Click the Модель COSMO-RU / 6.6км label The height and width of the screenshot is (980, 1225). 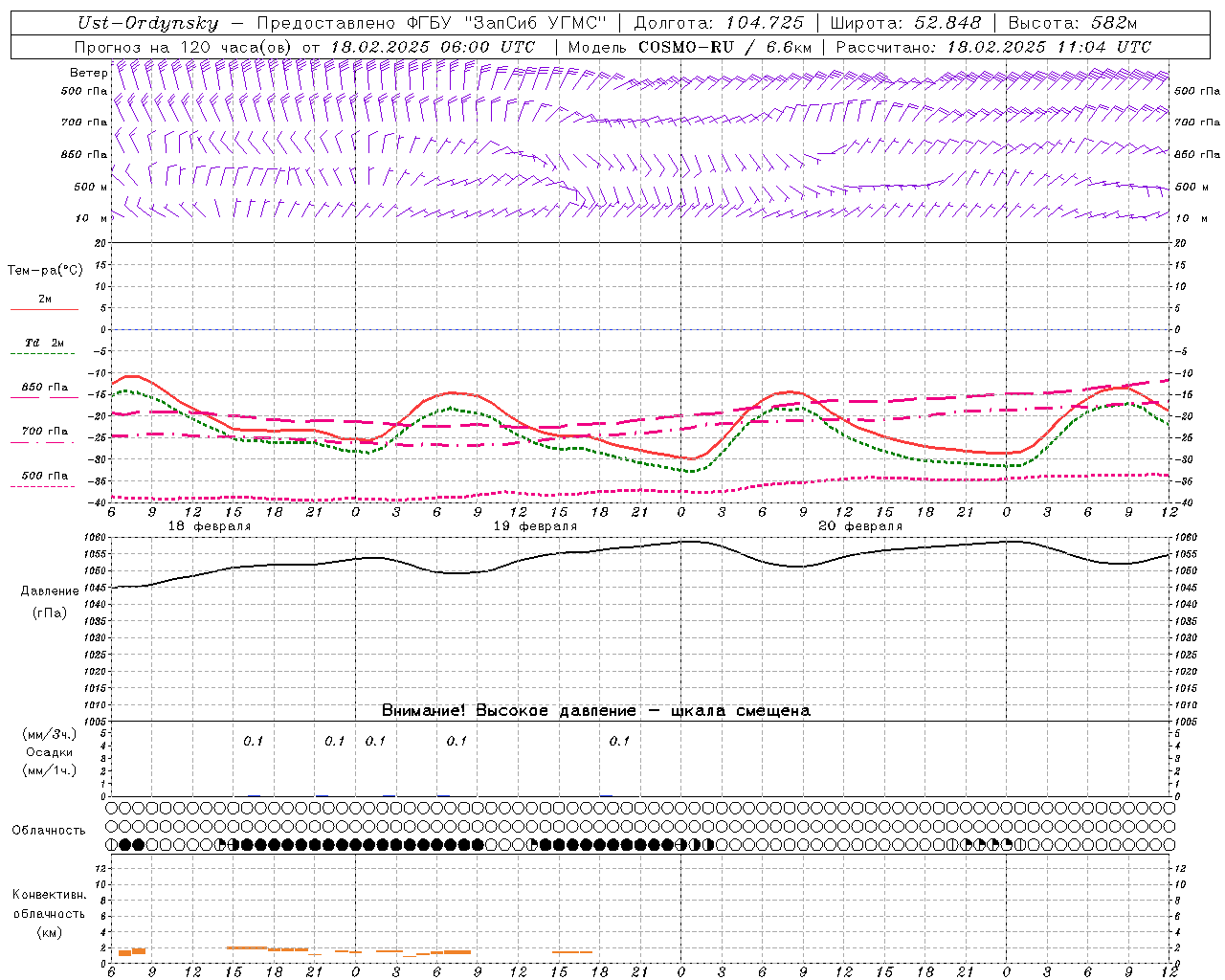pos(690,47)
